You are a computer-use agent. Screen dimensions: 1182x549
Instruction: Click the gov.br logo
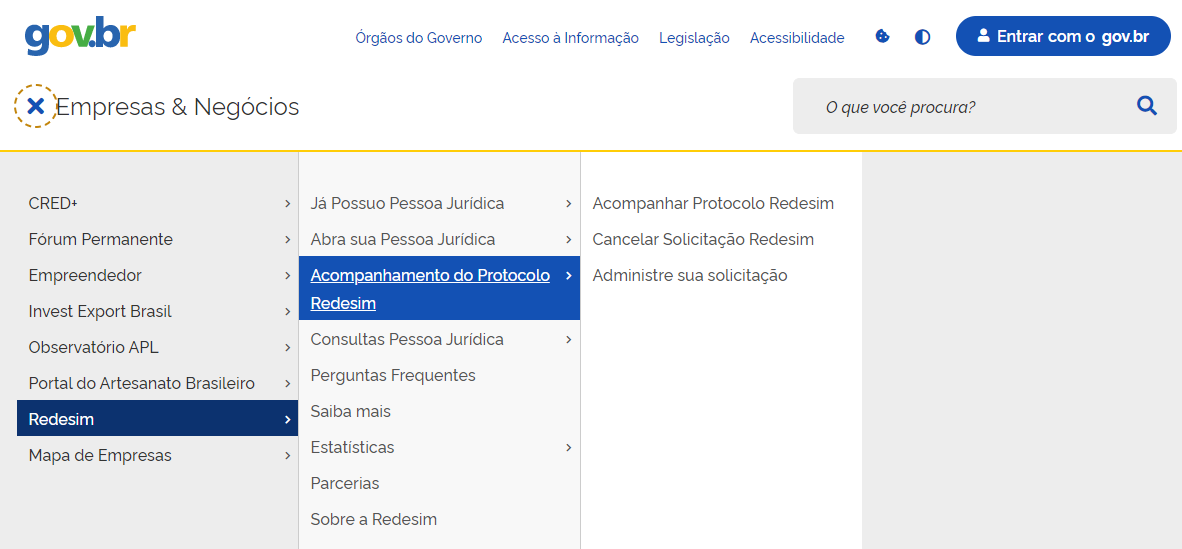(80, 37)
